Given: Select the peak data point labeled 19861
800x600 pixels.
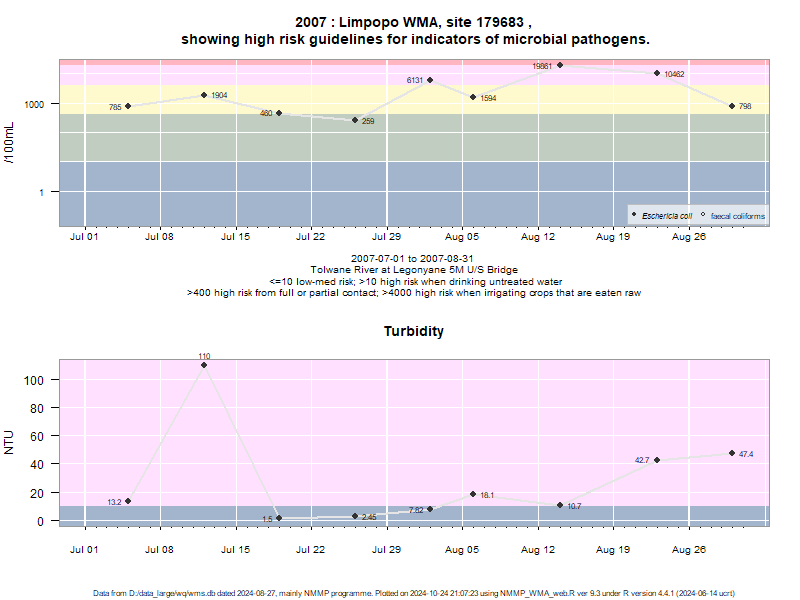Looking at the screenshot, I should pos(560,65).
